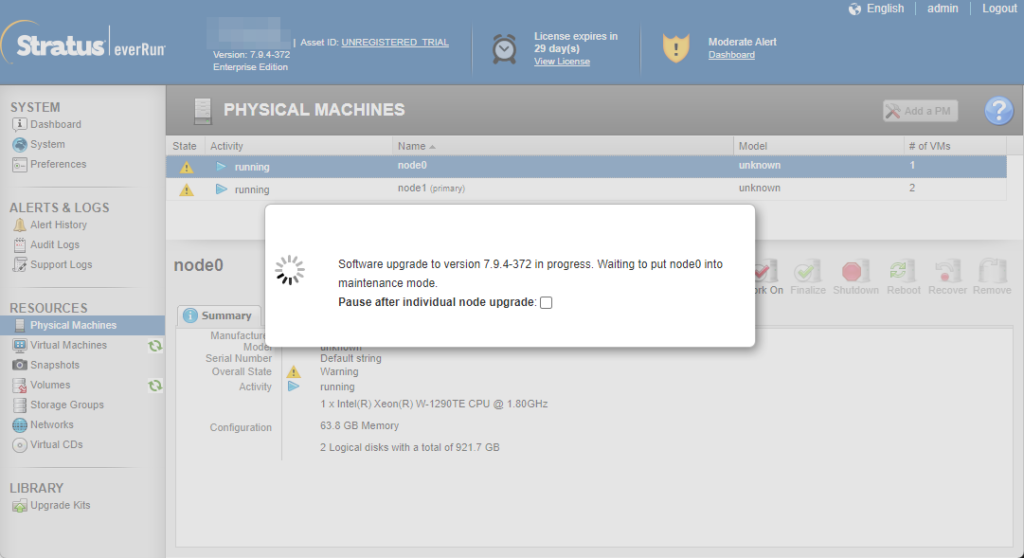Click the Volumes disk icon
1024x558 pixels.
coord(20,386)
